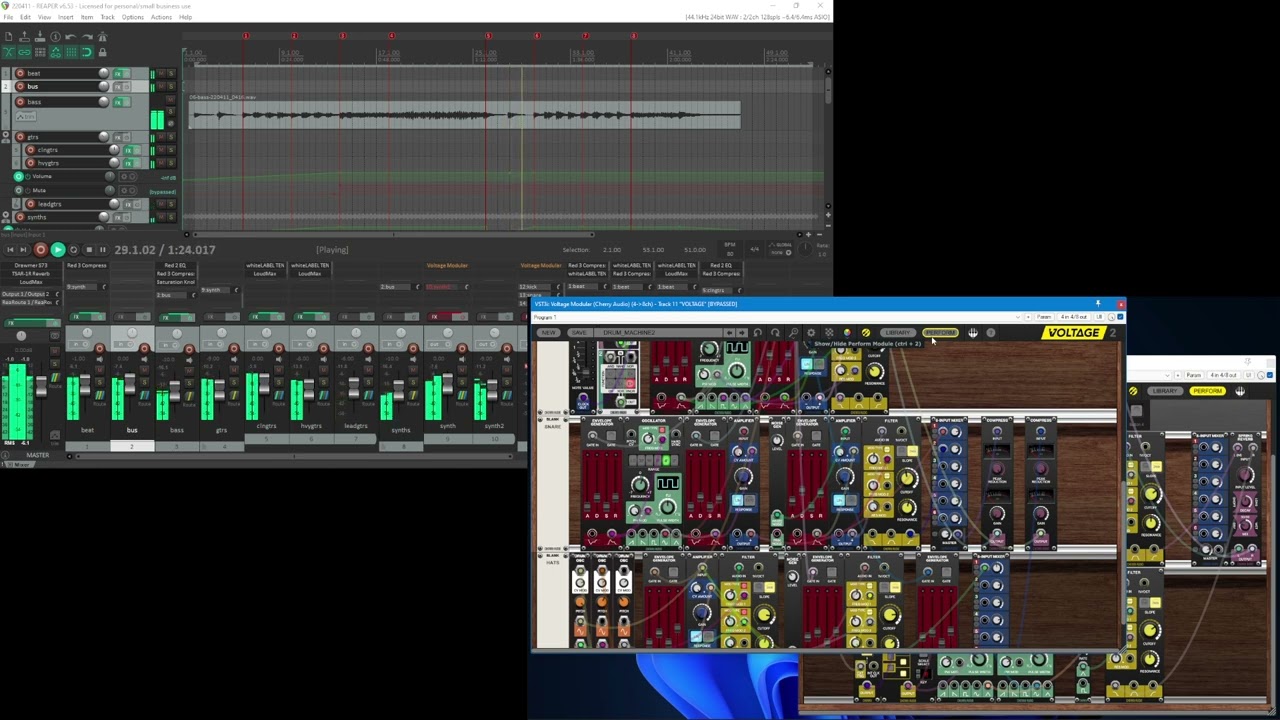Open Red 3 Compress on beat channel
1280x720 pixels.
(87, 265)
